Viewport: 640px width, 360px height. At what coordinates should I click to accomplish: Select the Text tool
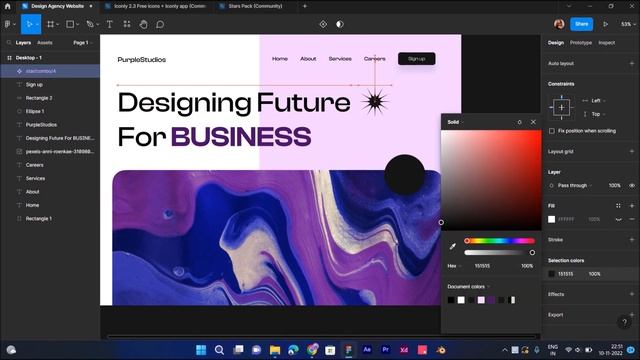click(109, 24)
